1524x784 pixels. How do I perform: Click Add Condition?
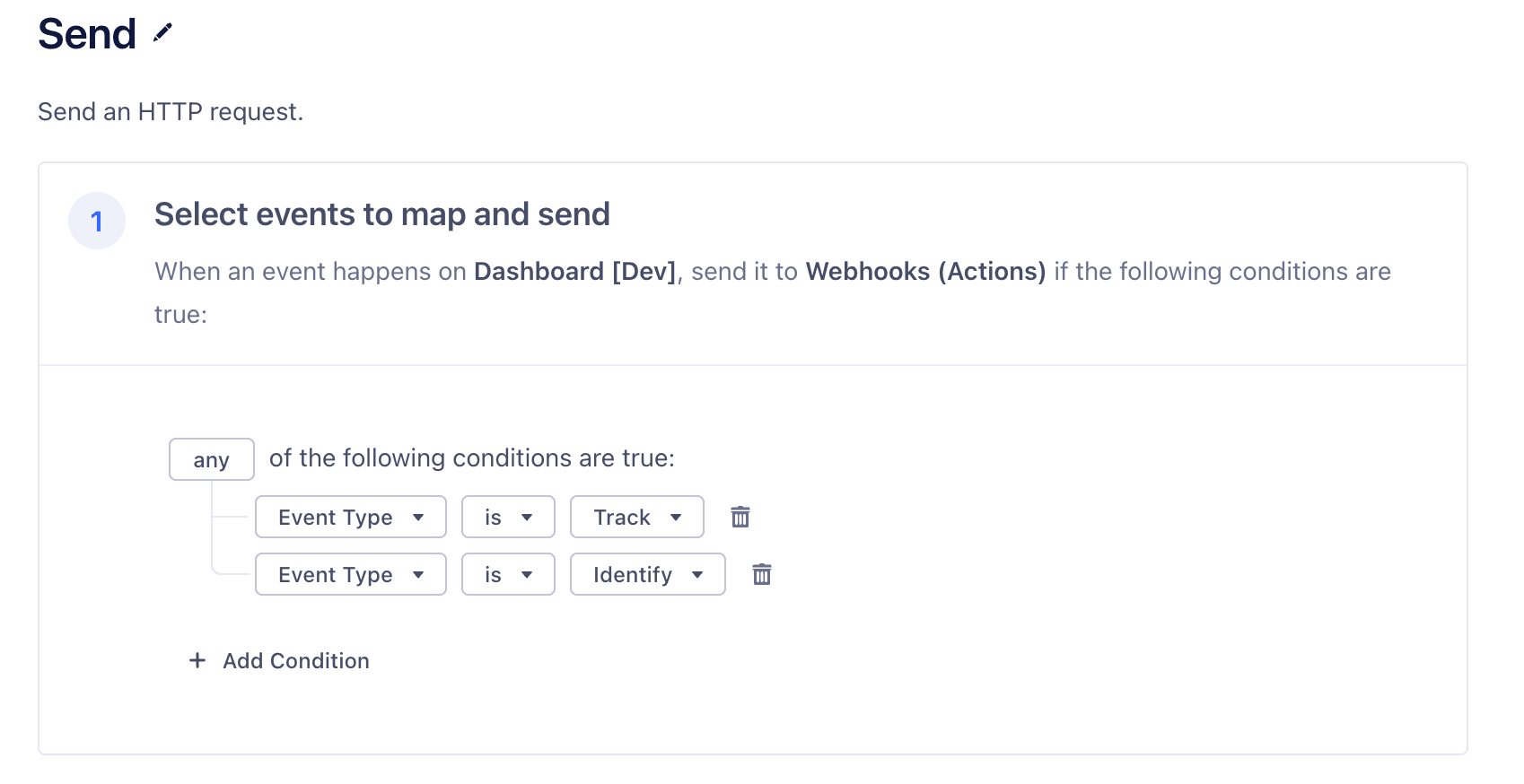(x=296, y=661)
